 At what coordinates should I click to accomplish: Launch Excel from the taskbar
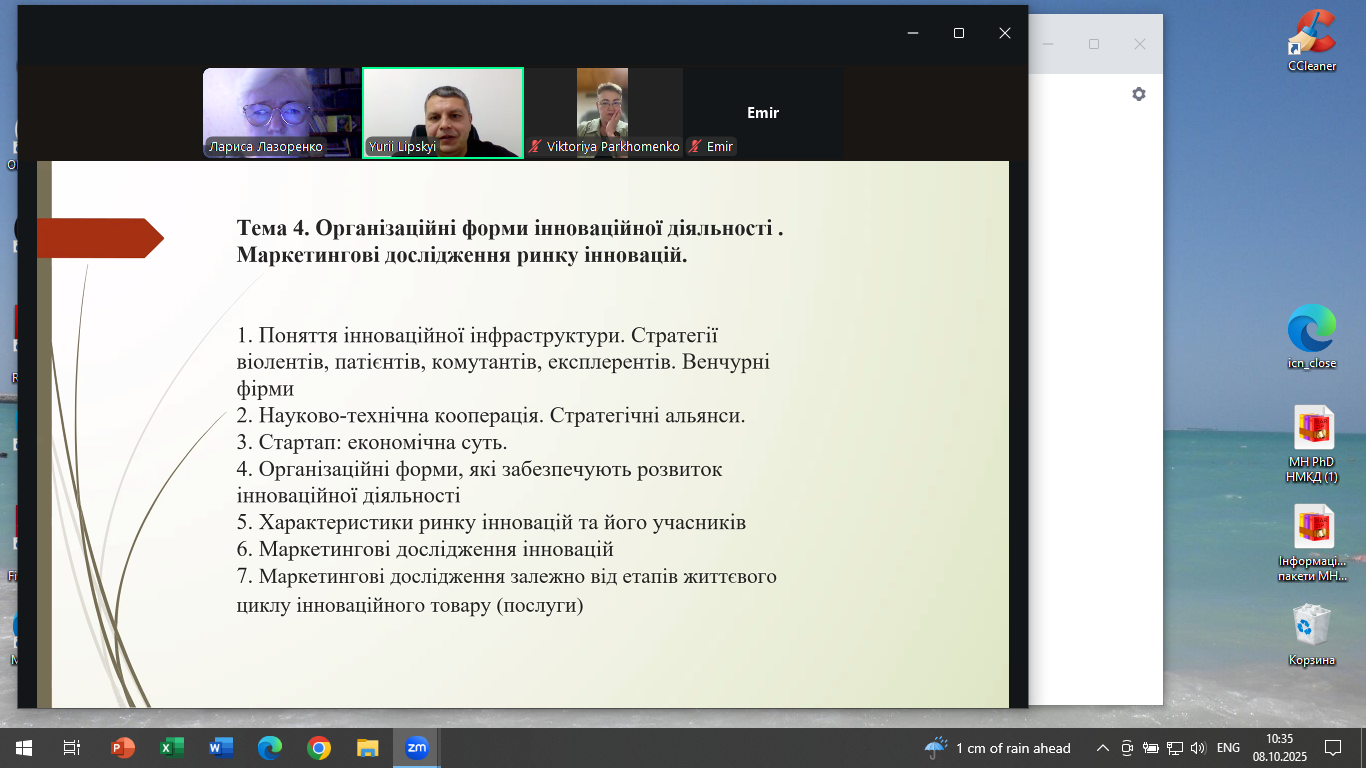(172, 748)
